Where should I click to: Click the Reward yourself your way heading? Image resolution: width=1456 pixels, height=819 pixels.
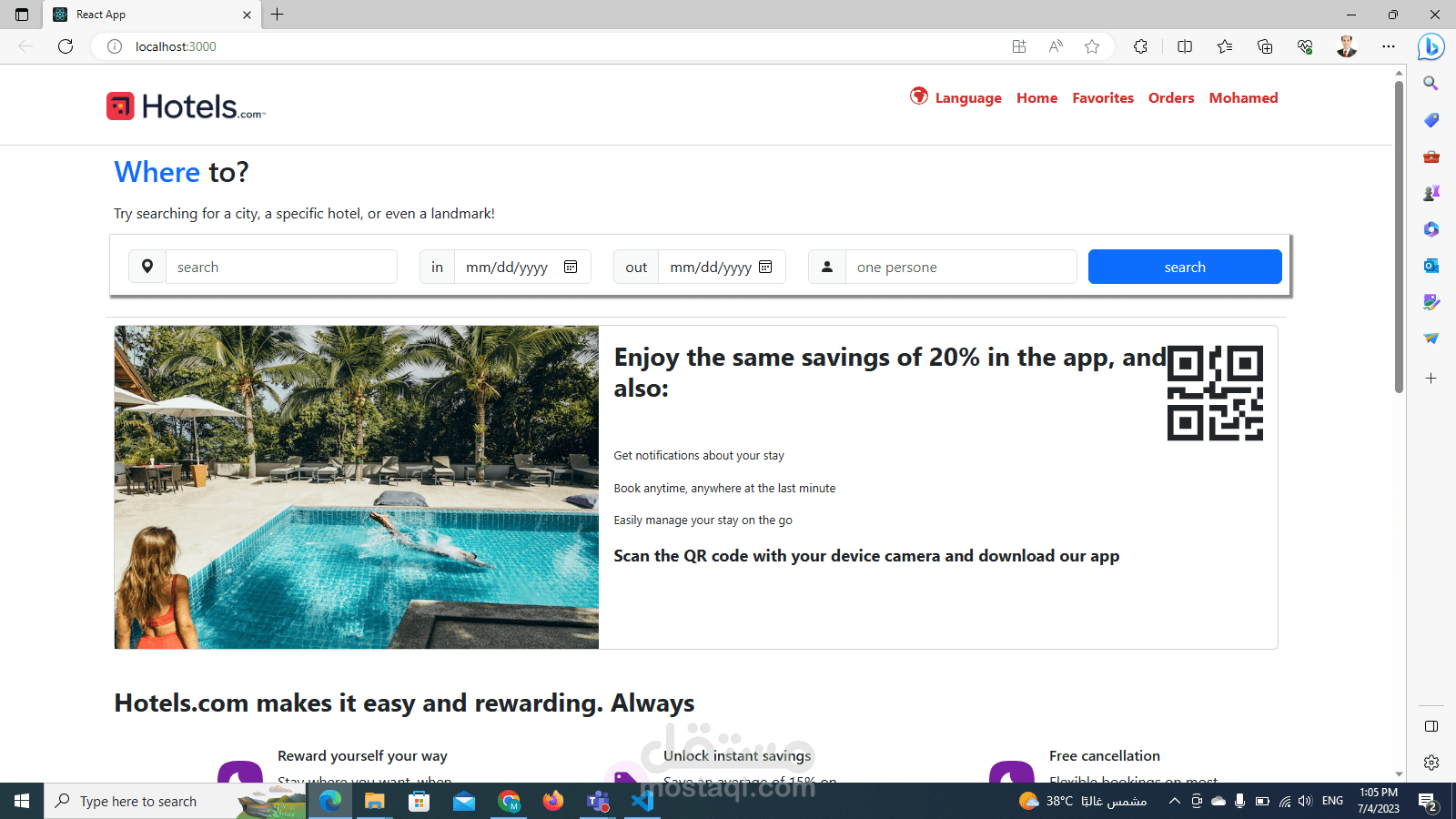click(362, 755)
